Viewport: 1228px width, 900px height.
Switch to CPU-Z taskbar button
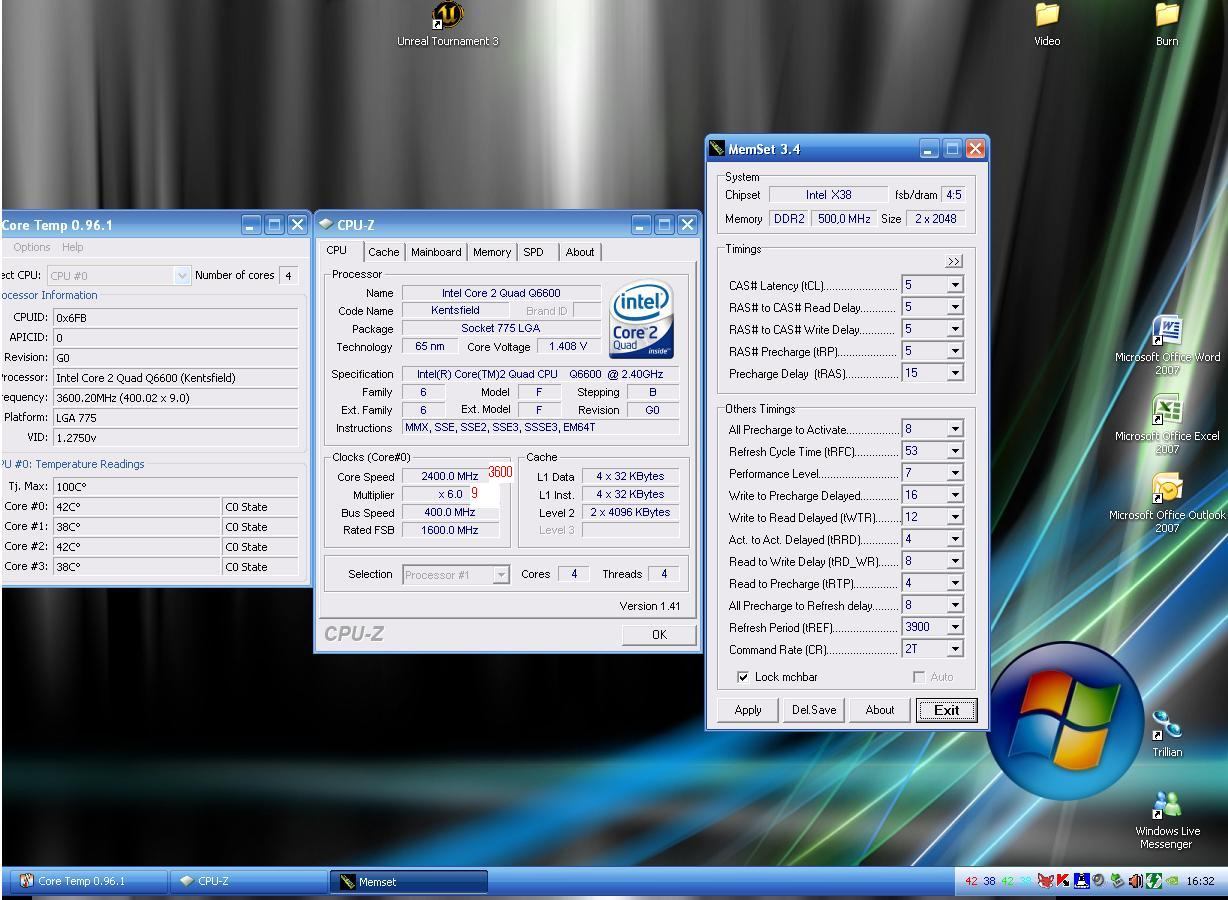(x=249, y=881)
